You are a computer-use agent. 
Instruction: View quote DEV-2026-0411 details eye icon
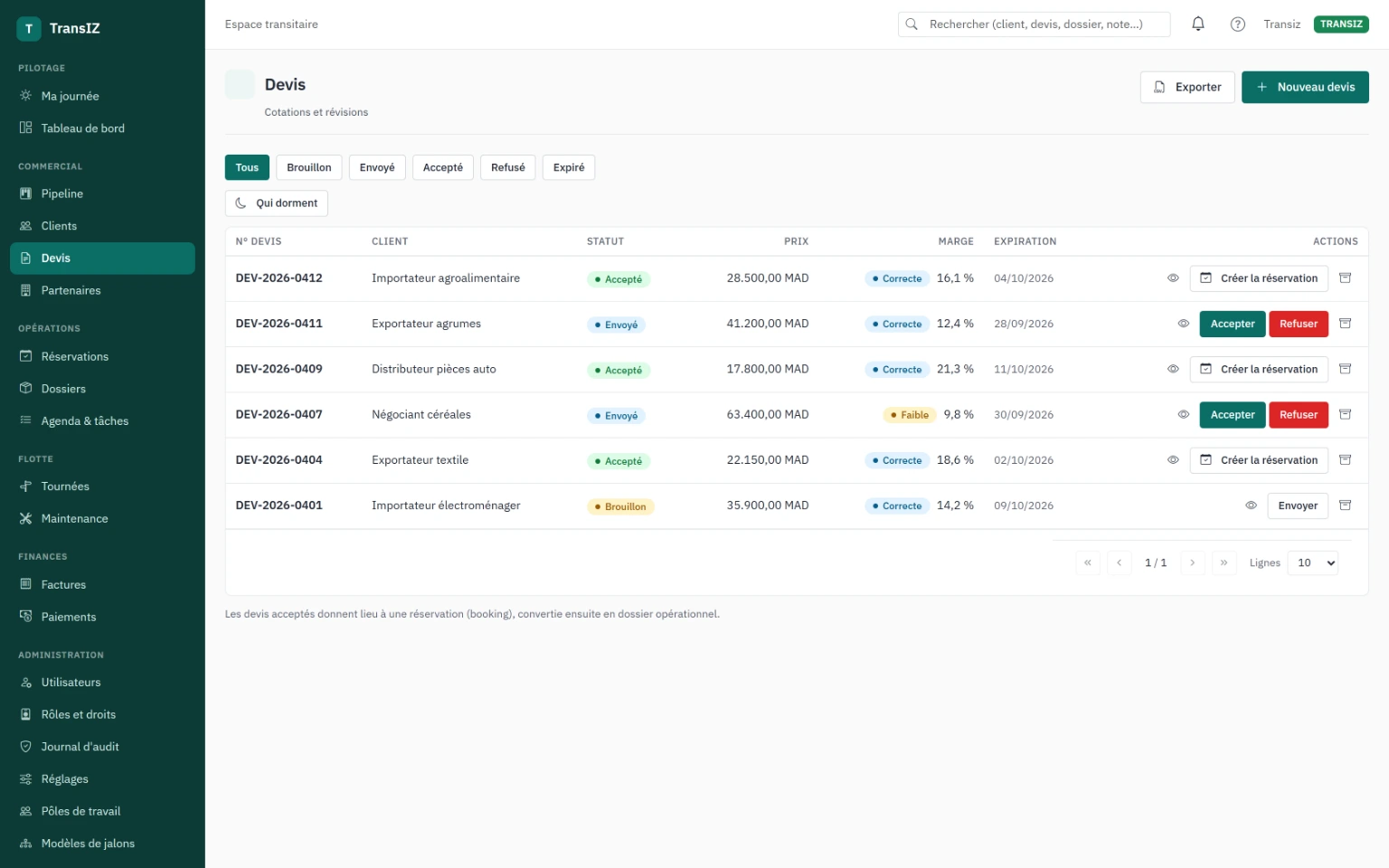point(1183,324)
